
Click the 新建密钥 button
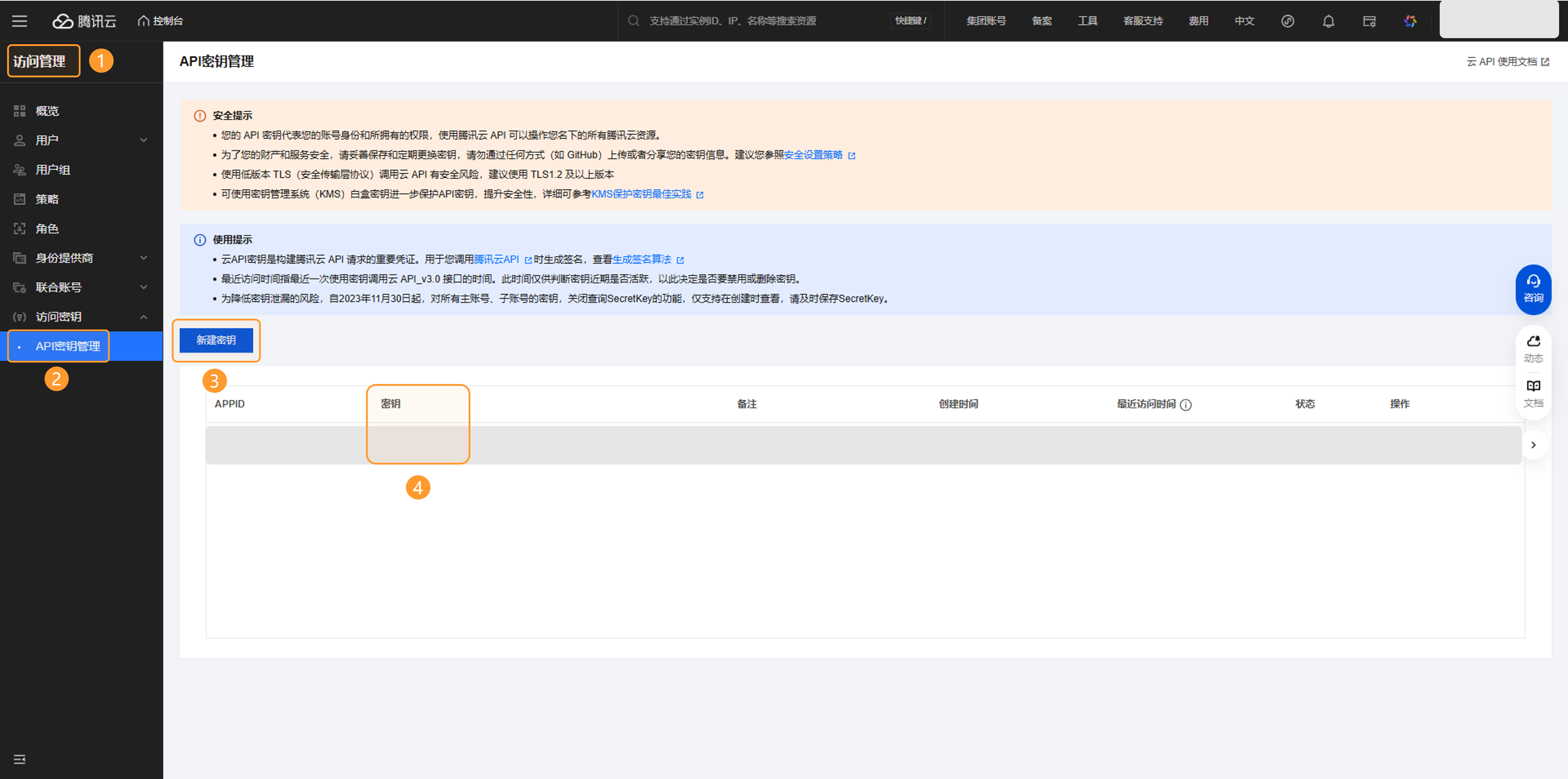click(x=216, y=340)
